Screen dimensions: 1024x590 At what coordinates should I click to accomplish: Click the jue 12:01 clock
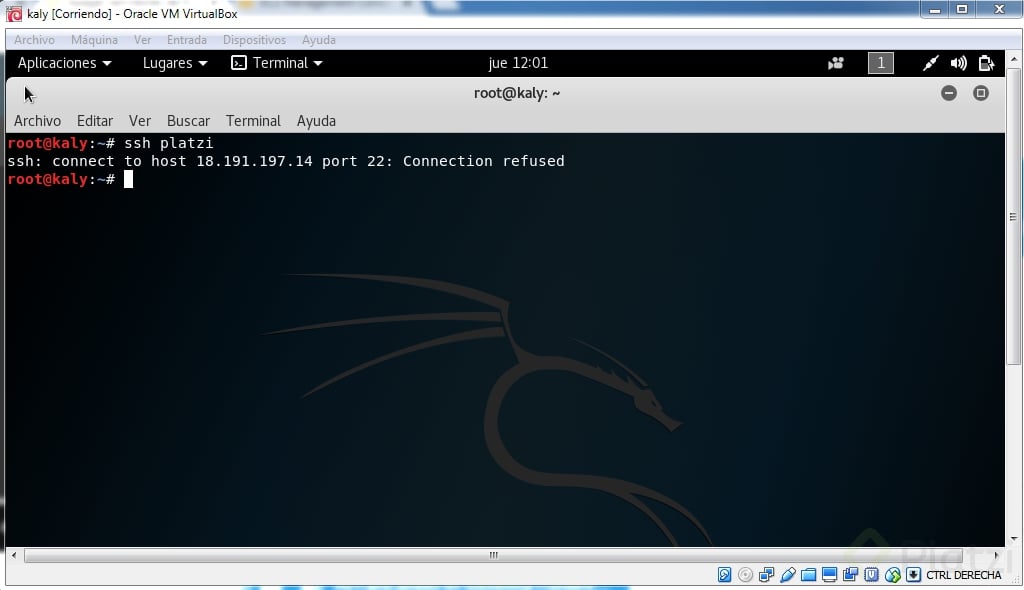518,63
